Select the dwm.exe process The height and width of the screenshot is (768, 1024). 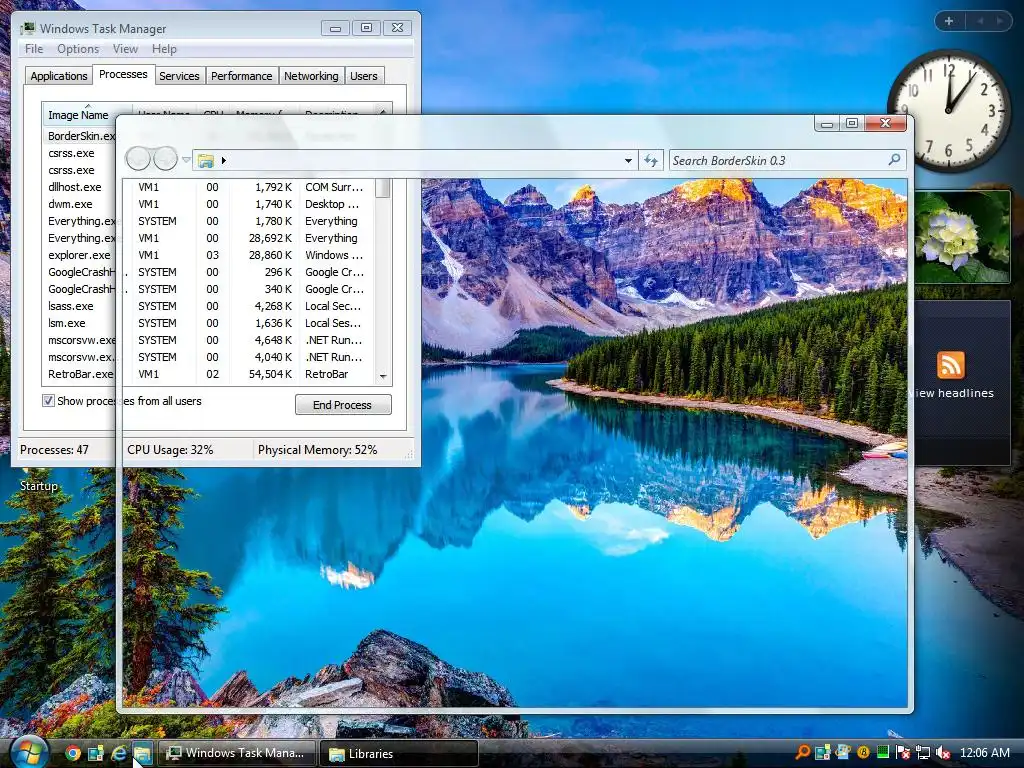pos(70,204)
